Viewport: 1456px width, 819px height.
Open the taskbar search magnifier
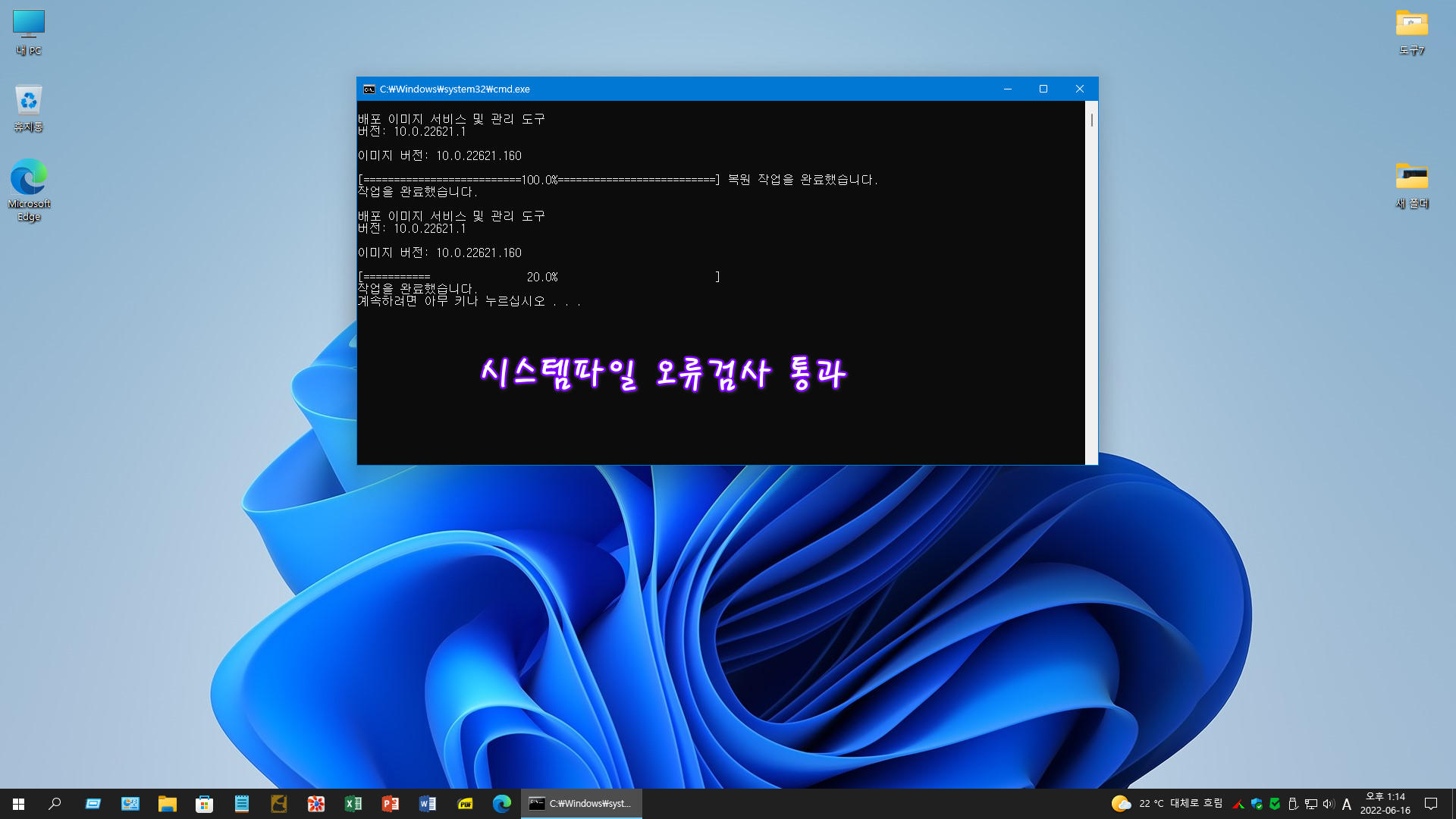coord(55,804)
